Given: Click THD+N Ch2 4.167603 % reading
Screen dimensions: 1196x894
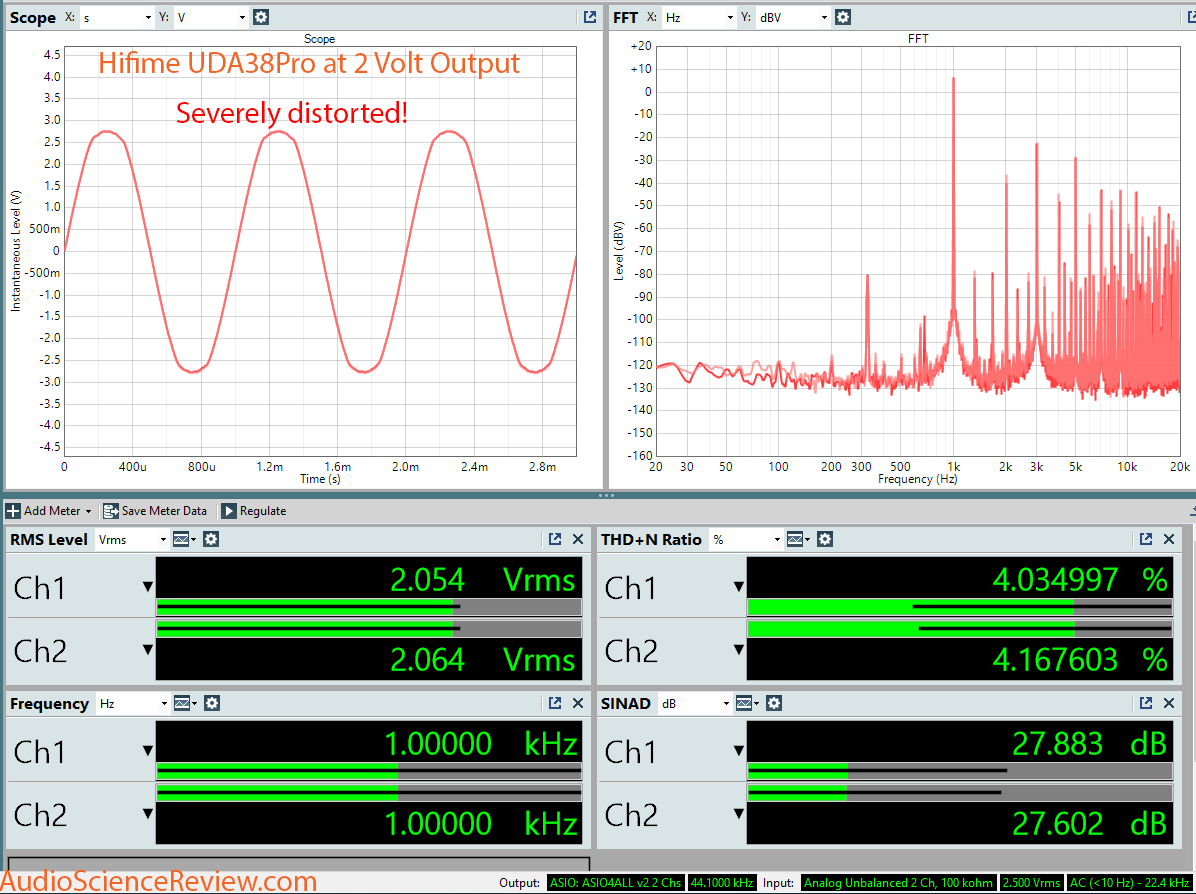Looking at the screenshot, I should coord(1080,659).
